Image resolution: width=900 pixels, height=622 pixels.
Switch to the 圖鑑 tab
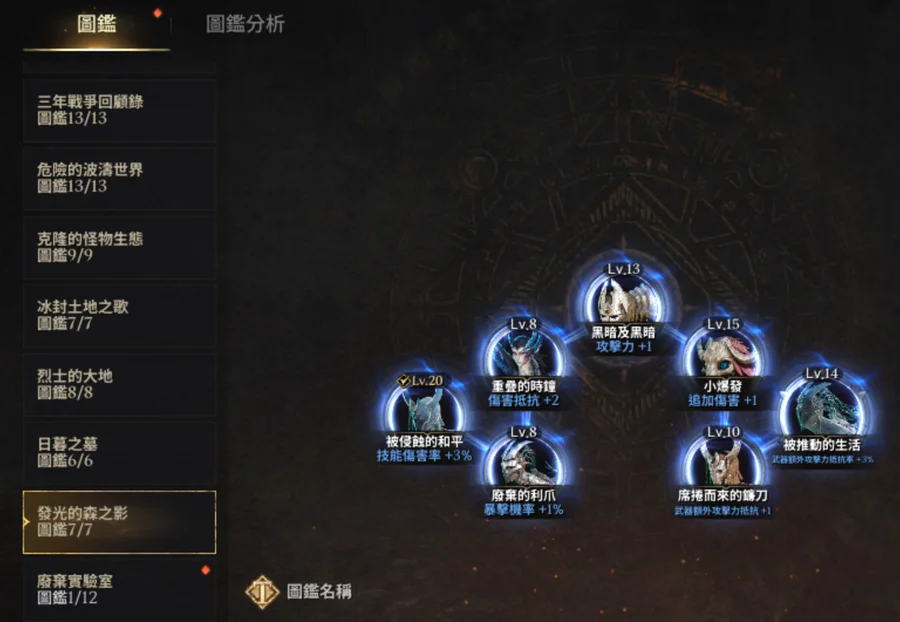[96, 25]
